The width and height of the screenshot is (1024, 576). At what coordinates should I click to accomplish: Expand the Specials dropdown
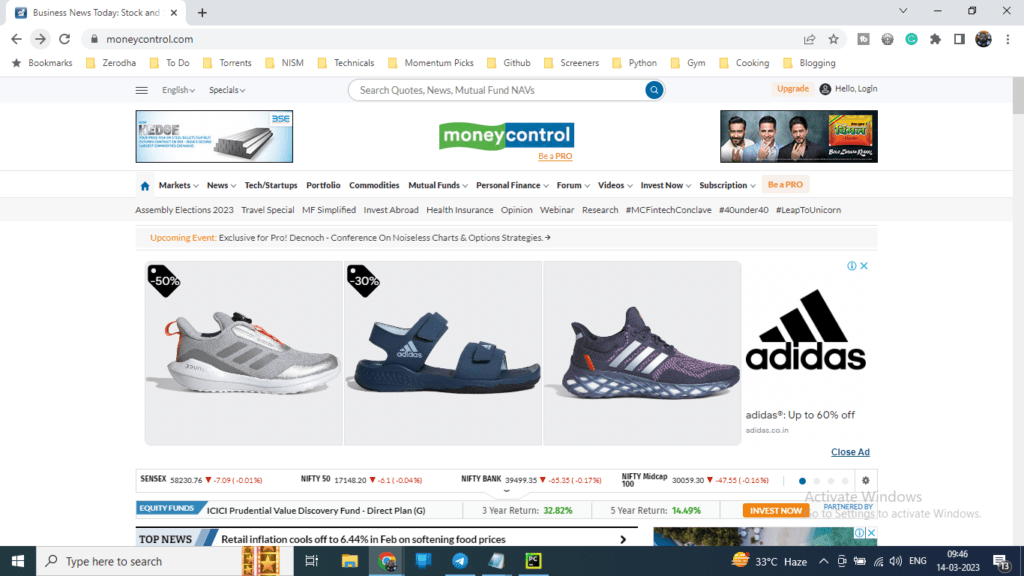click(x=227, y=90)
